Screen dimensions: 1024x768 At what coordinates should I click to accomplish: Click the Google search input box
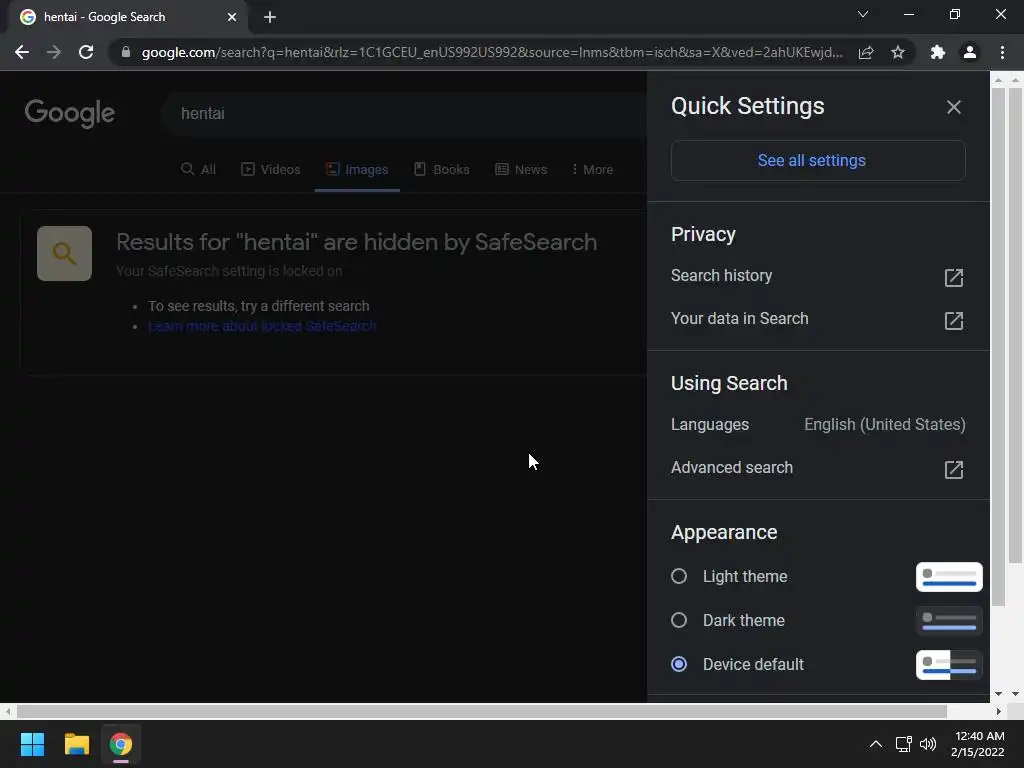tap(405, 114)
